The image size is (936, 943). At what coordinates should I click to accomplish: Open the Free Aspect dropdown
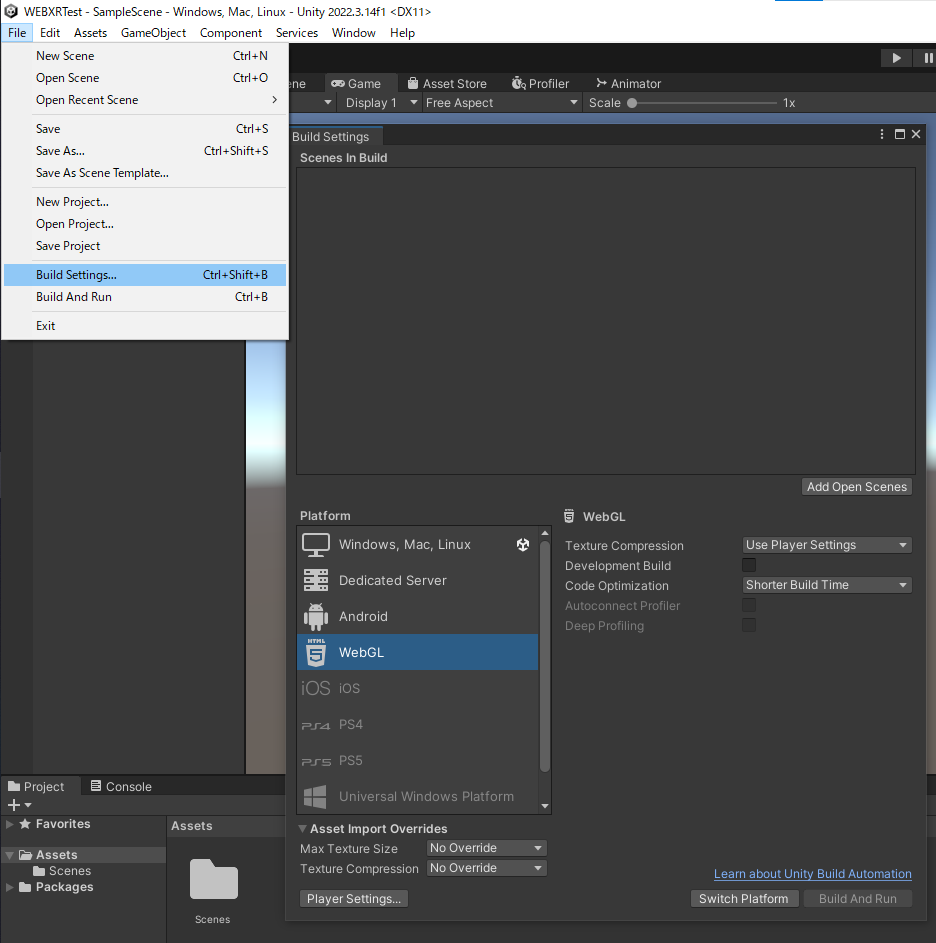coord(502,103)
